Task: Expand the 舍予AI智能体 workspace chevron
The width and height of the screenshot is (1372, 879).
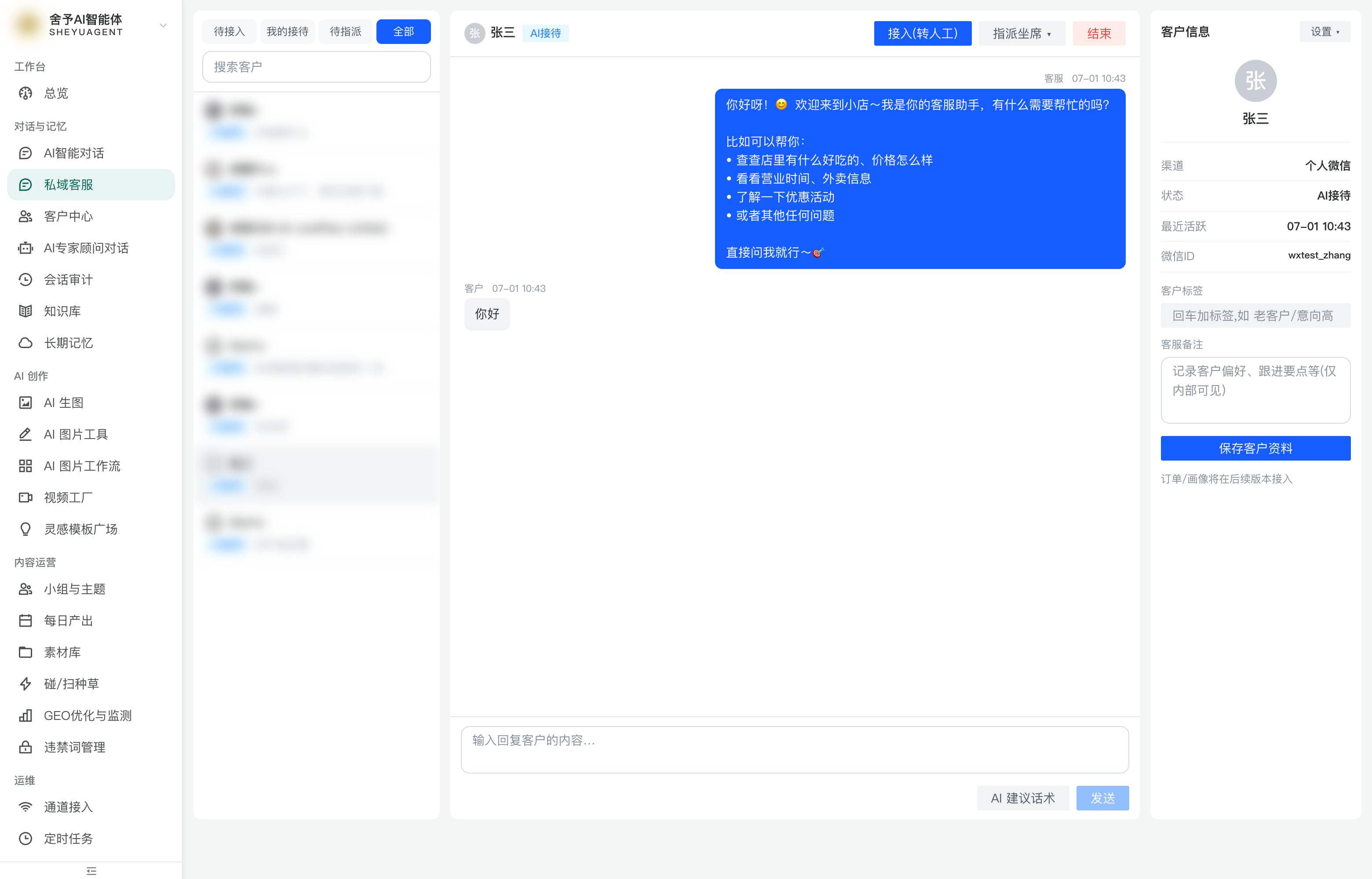Action: tap(163, 25)
